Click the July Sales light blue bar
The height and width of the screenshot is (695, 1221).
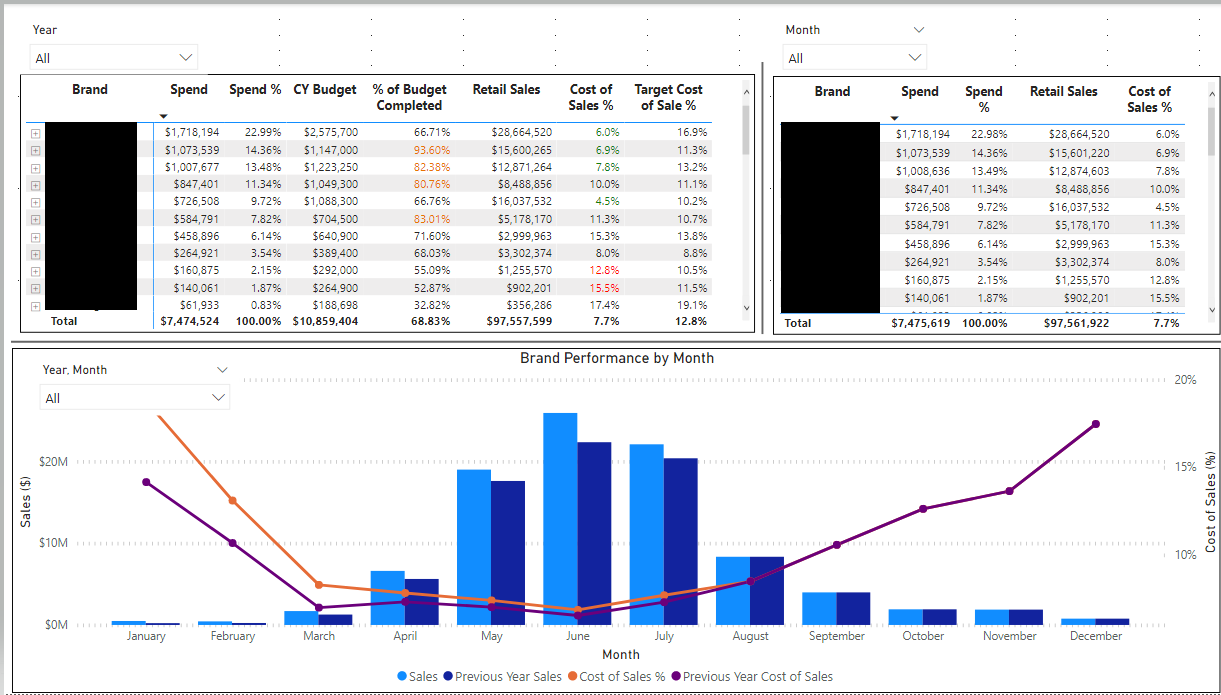pos(646,535)
